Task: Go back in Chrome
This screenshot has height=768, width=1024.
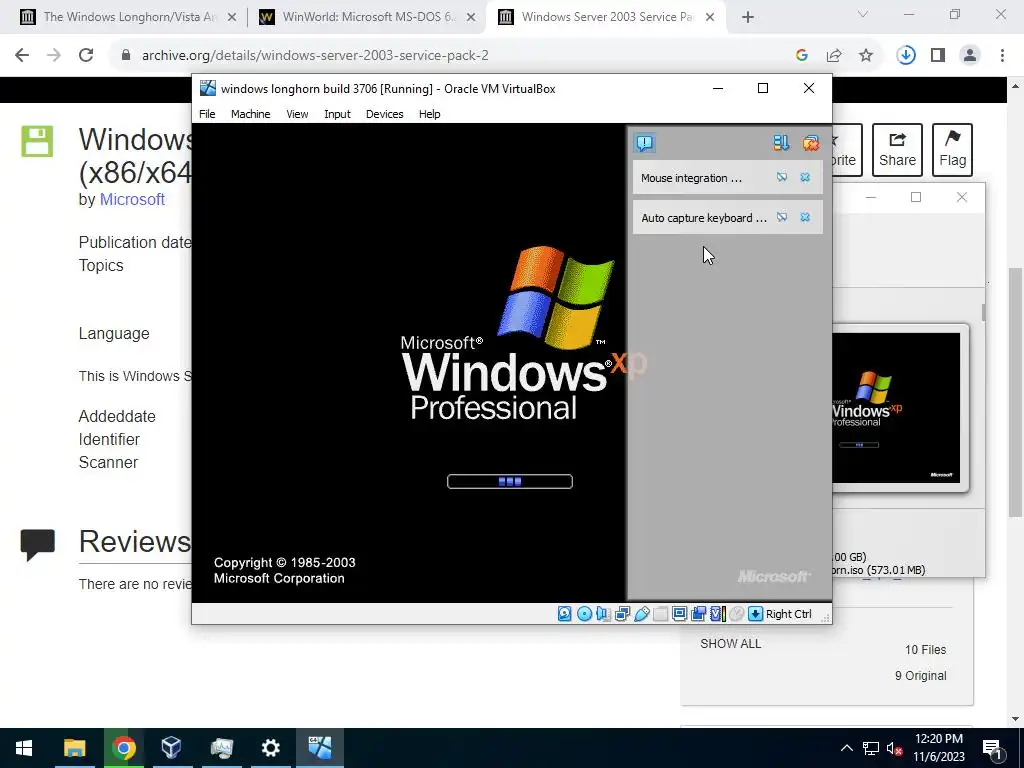Action: point(22,56)
